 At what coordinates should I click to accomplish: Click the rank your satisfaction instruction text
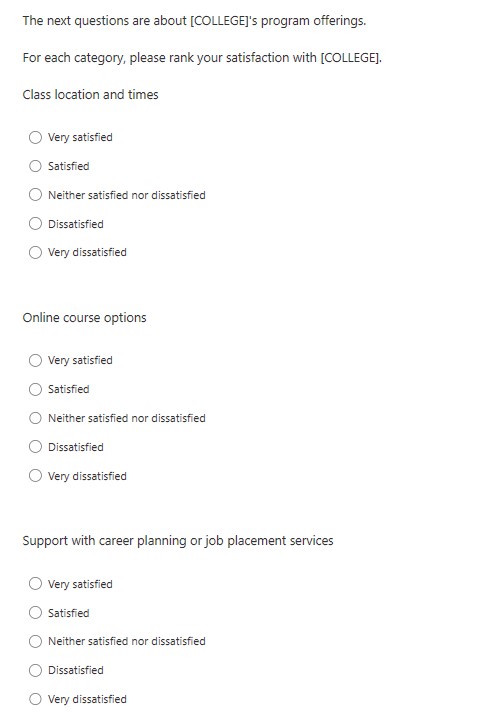click(202, 58)
